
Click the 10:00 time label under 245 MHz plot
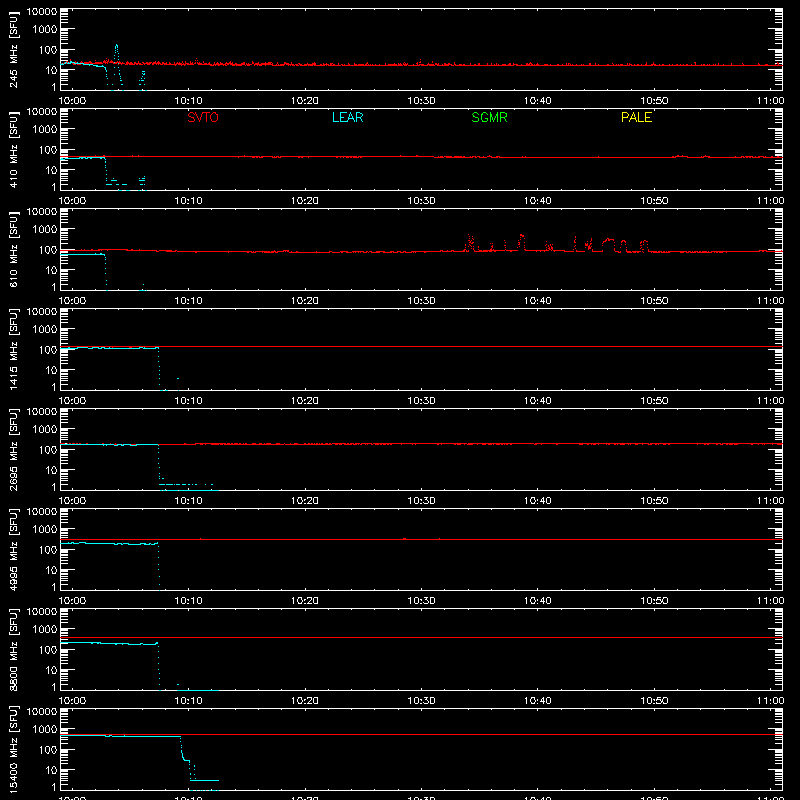[72, 101]
